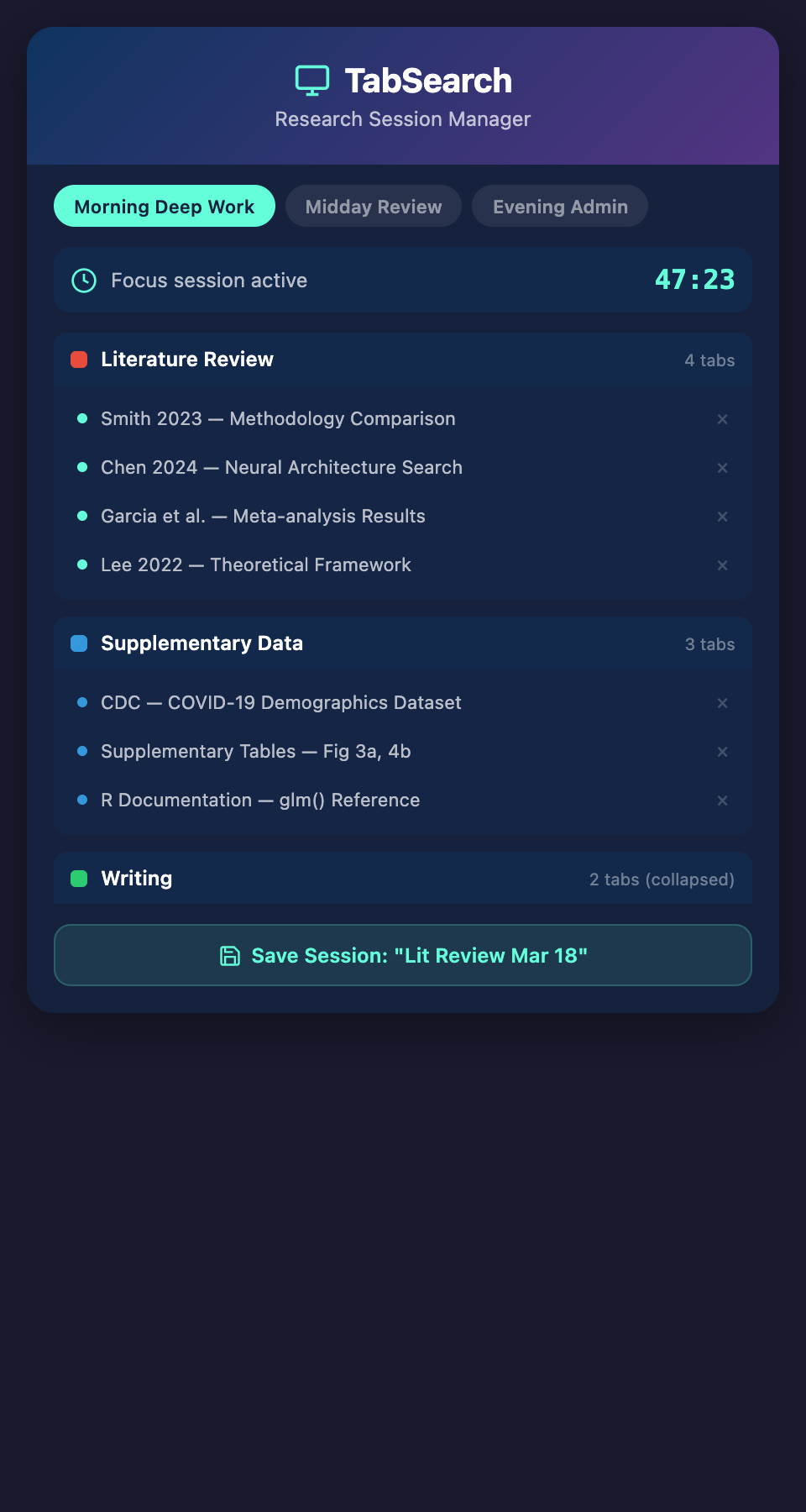The height and width of the screenshot is (1512, 806).
Task: Close the R Documentation glm() Reference tab
Action: 722,801
